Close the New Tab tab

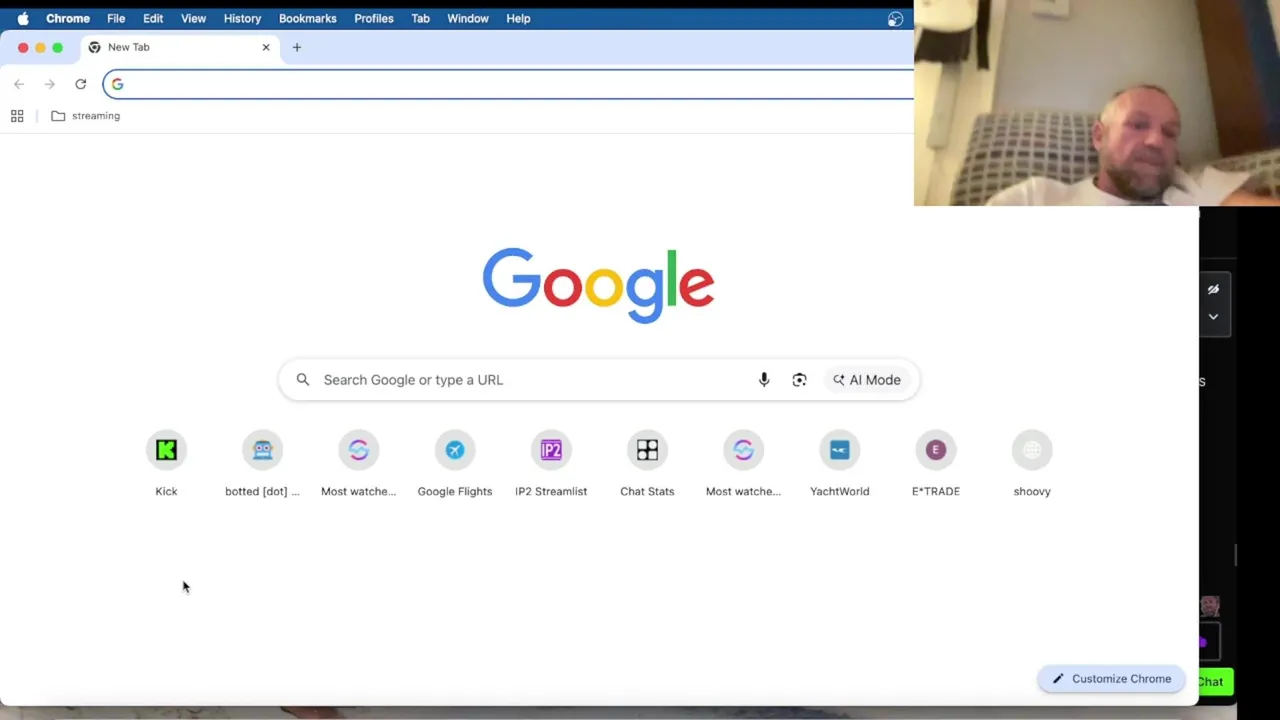(x=266, y=47)
